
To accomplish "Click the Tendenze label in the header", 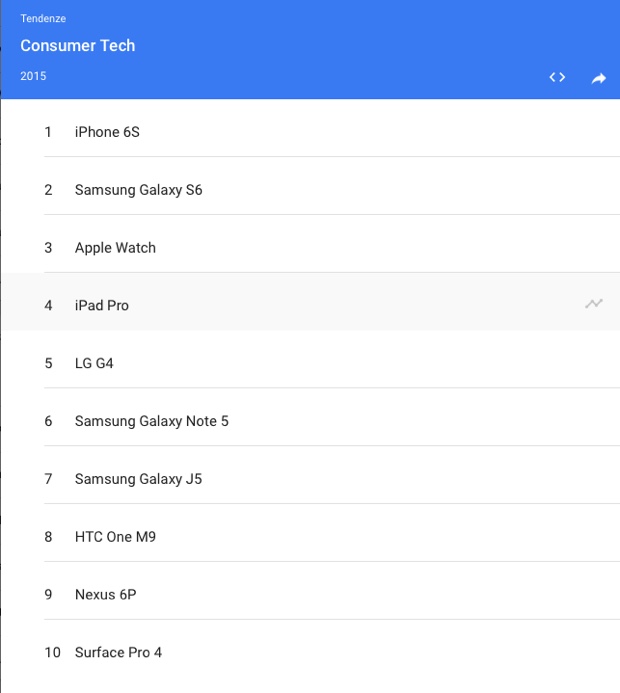I will pos(43,19).
